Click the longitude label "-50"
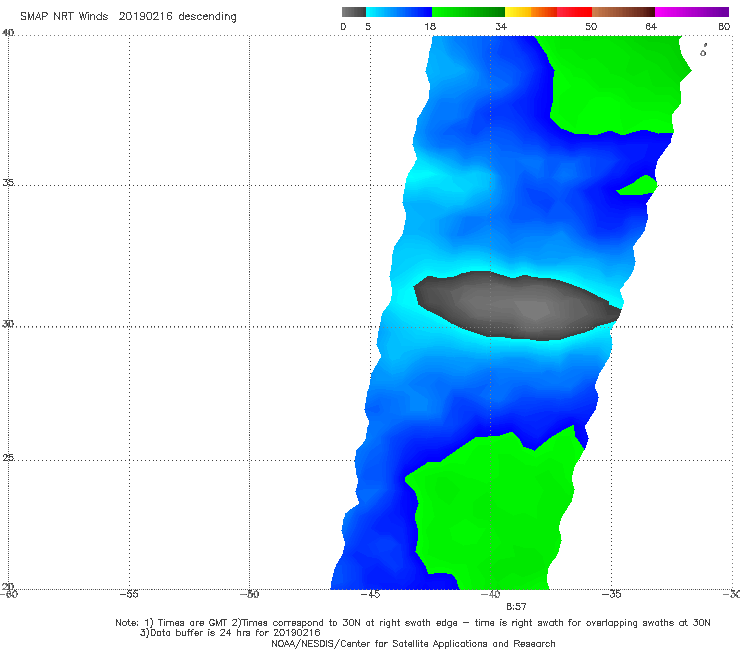 click(x=249, y=594)
